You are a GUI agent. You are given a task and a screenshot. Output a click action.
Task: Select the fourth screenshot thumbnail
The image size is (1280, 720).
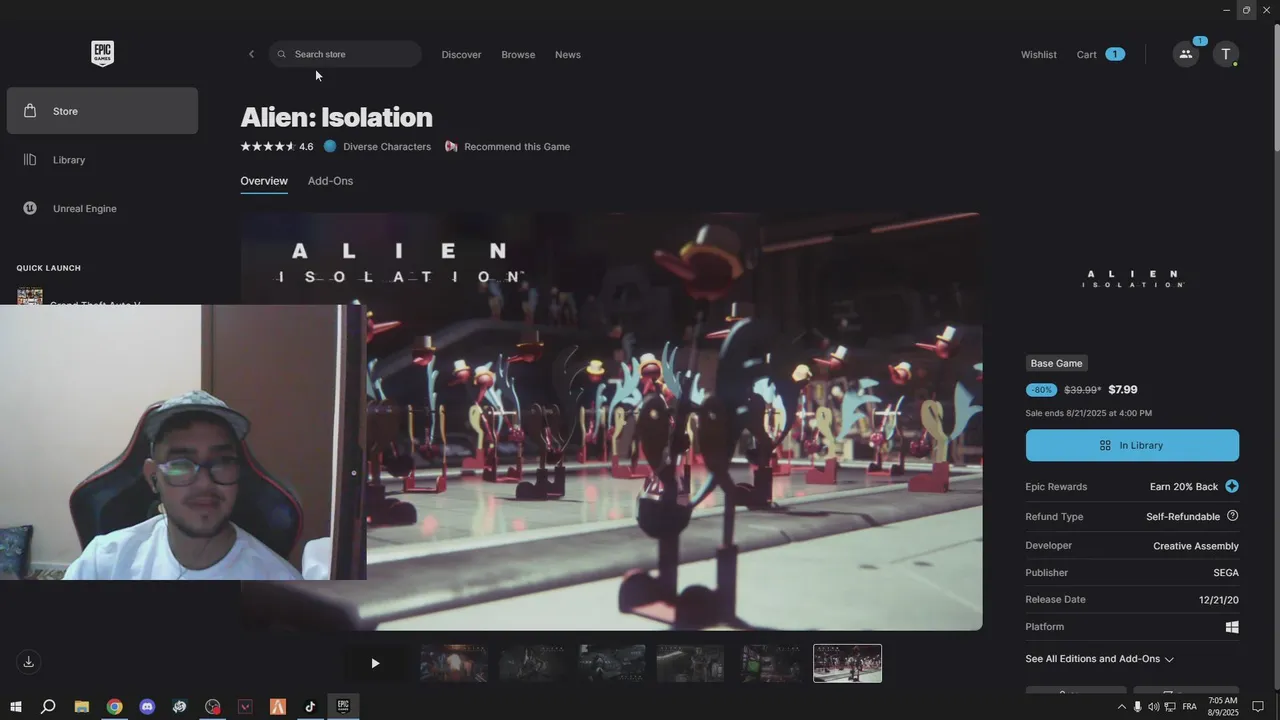[x=690, y=663]
